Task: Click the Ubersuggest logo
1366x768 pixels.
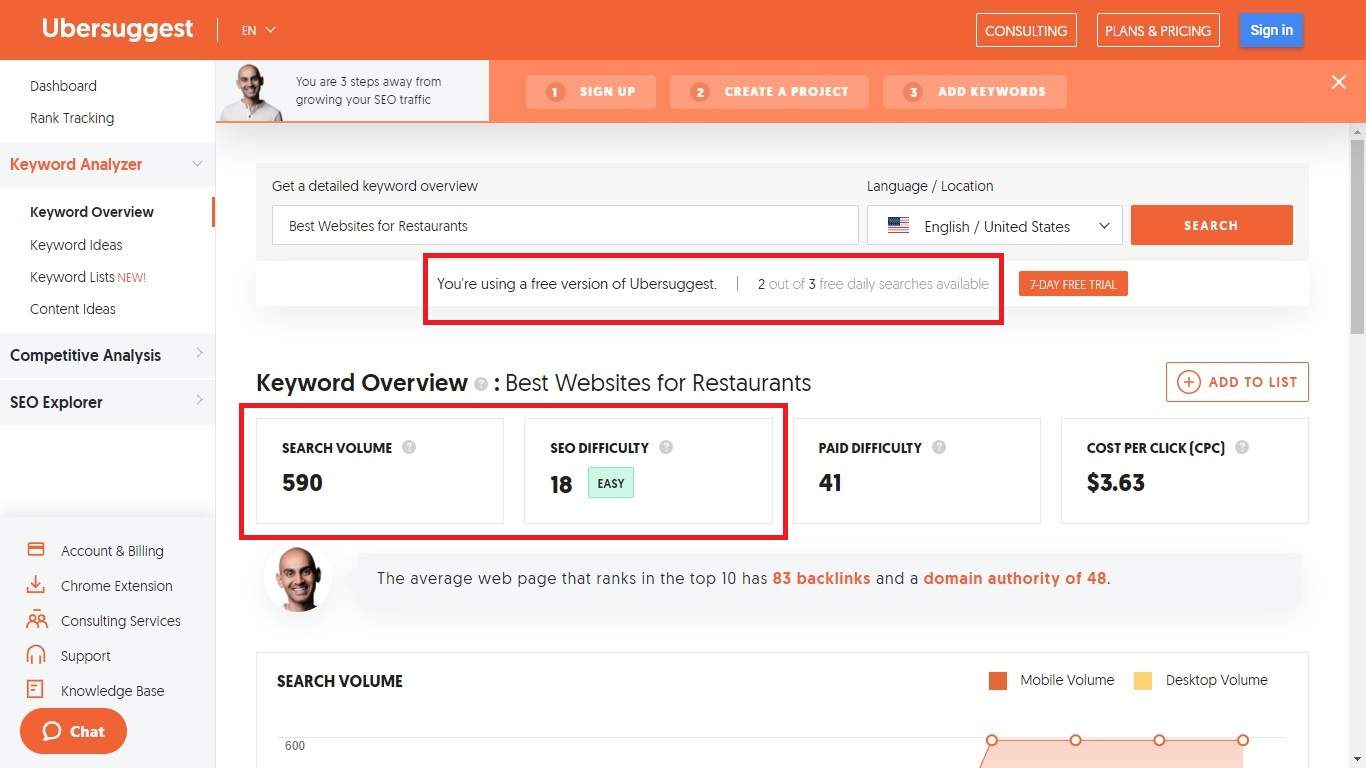Action: point(117,29)
